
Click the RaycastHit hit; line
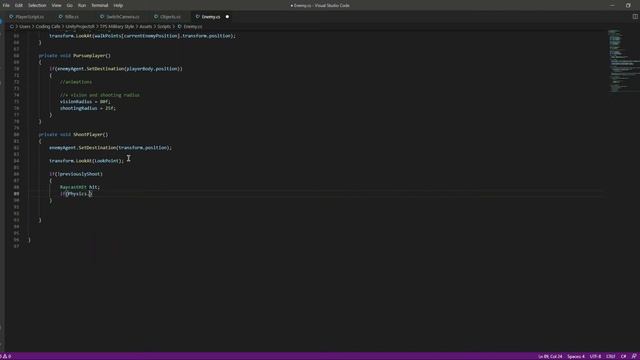point(80,187)
